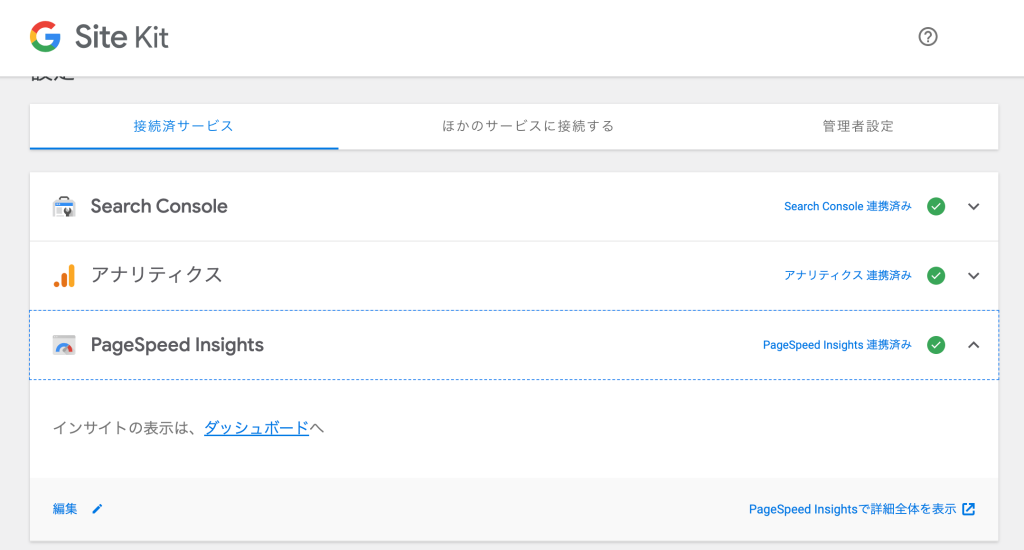Expand the Search Console section chevron

[974, 206]
